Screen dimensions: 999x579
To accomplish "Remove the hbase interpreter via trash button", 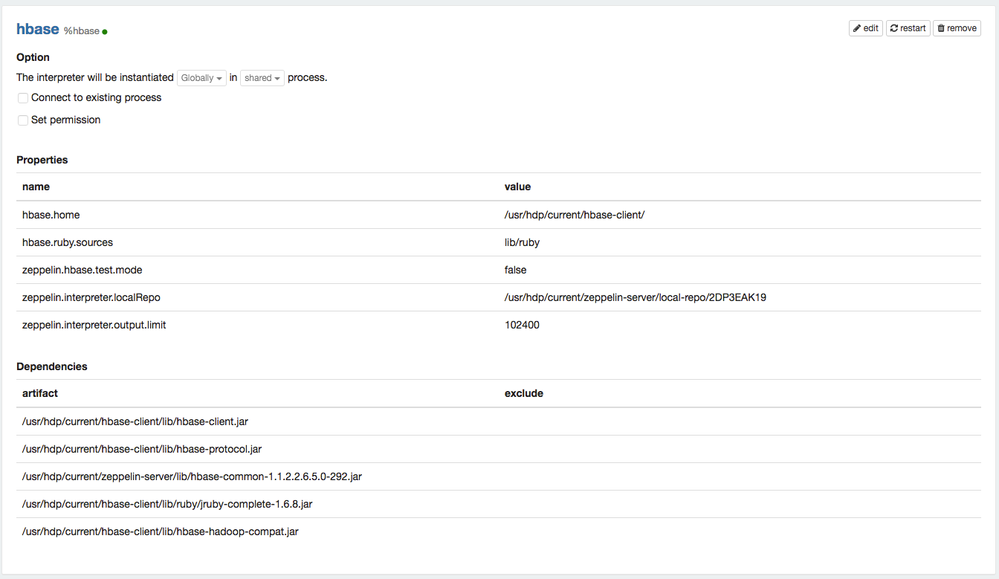I will (957, 28).
